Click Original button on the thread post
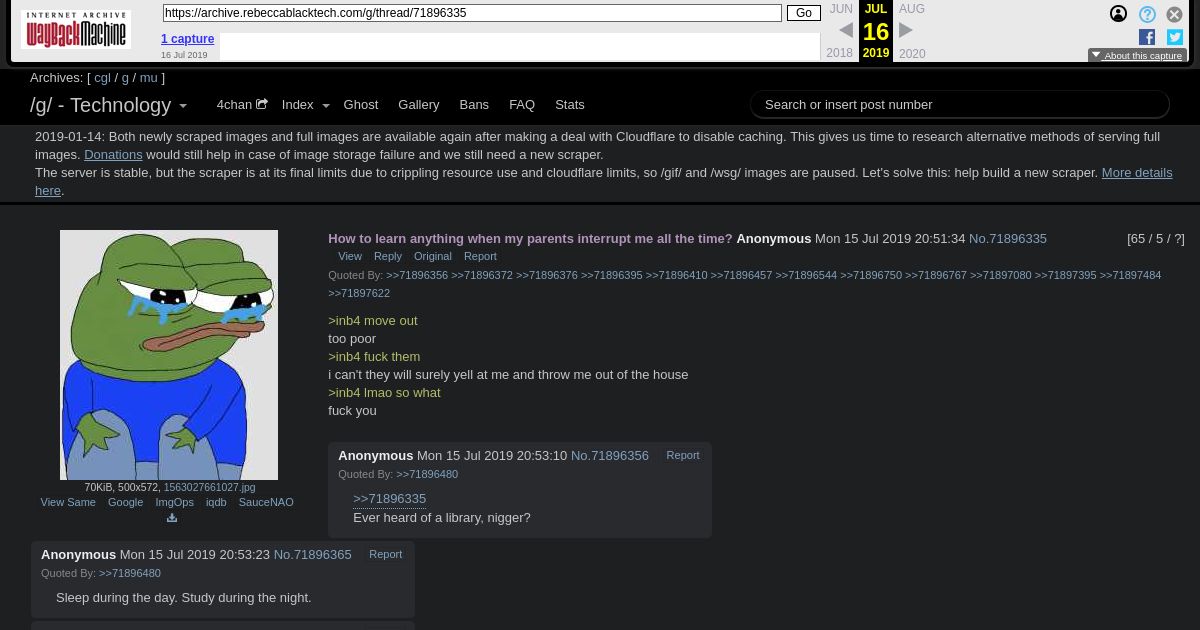 [433, 256]
